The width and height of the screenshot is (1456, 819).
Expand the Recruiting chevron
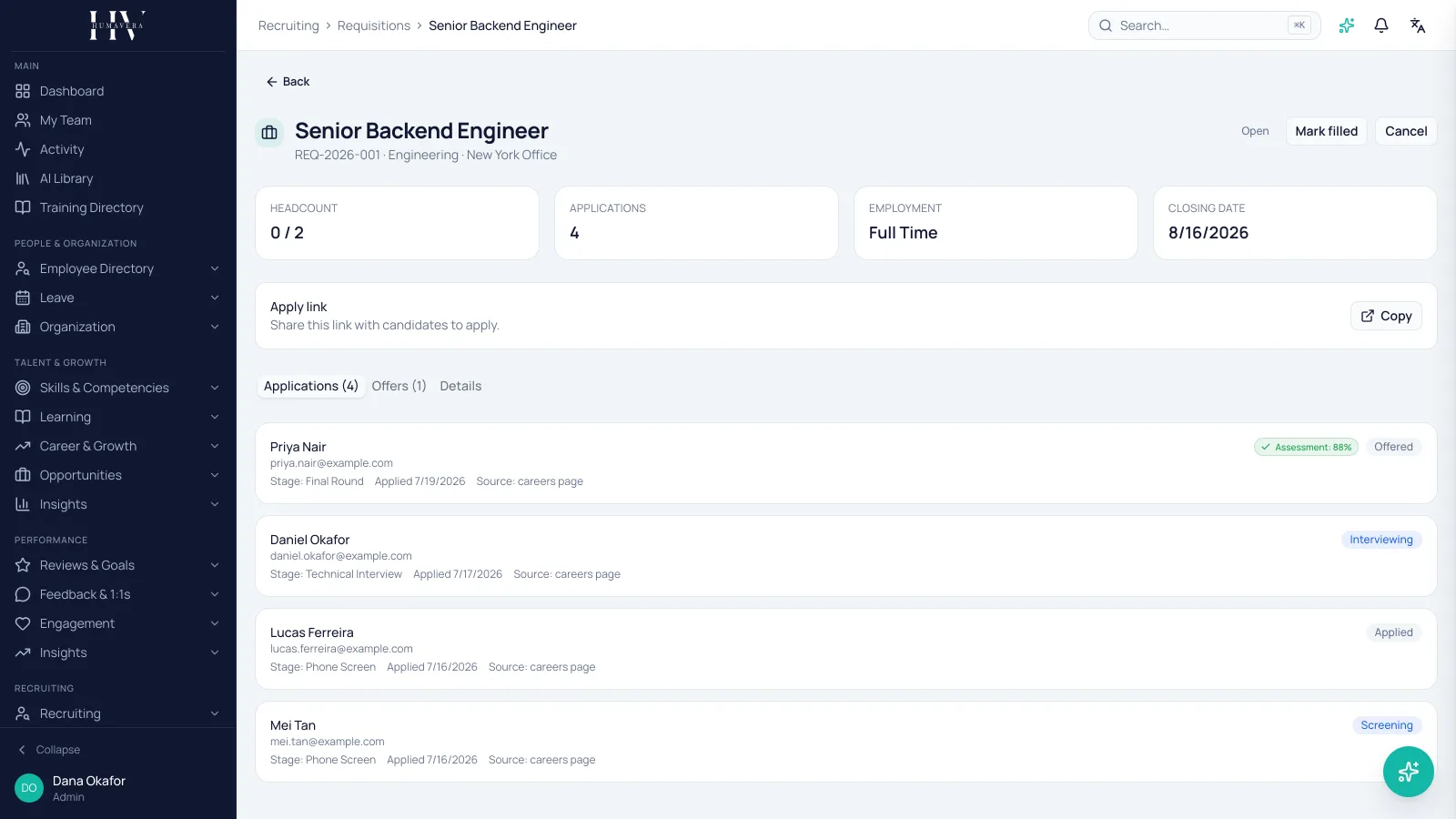[215, 713]
